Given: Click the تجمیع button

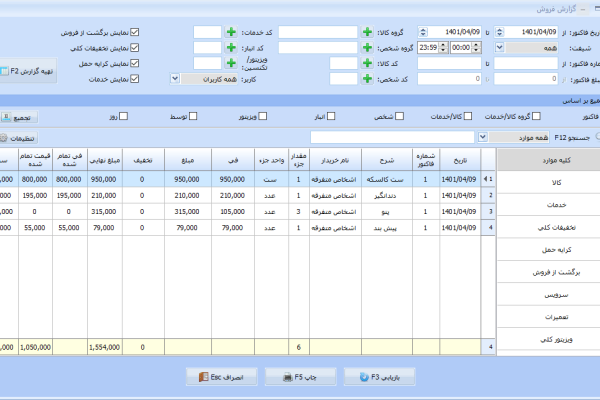Looking at the screenshot, I should pos(18,118).
